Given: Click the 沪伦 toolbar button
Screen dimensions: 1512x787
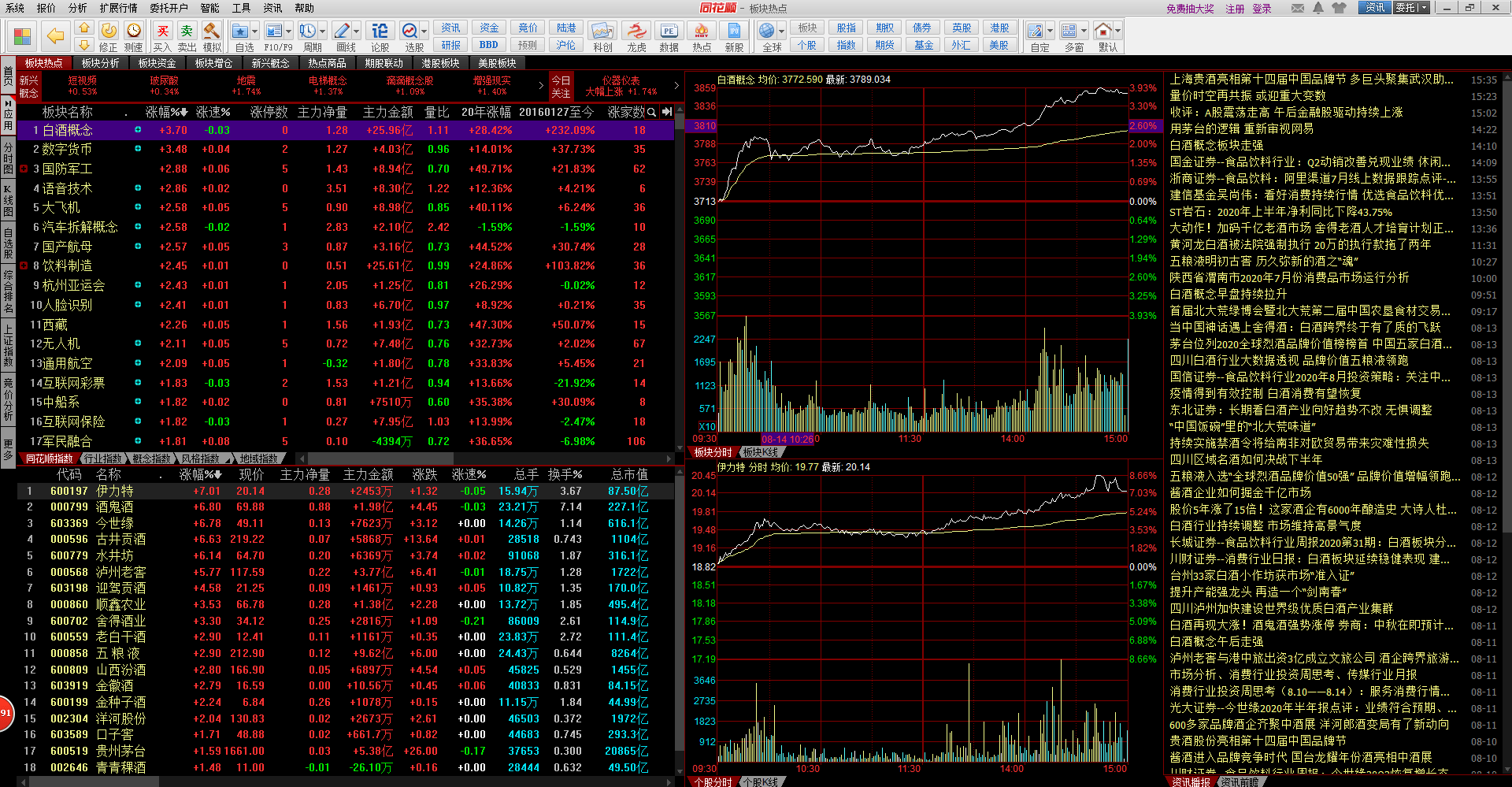Looking at the screenshot, I should [x=565, y=45].
